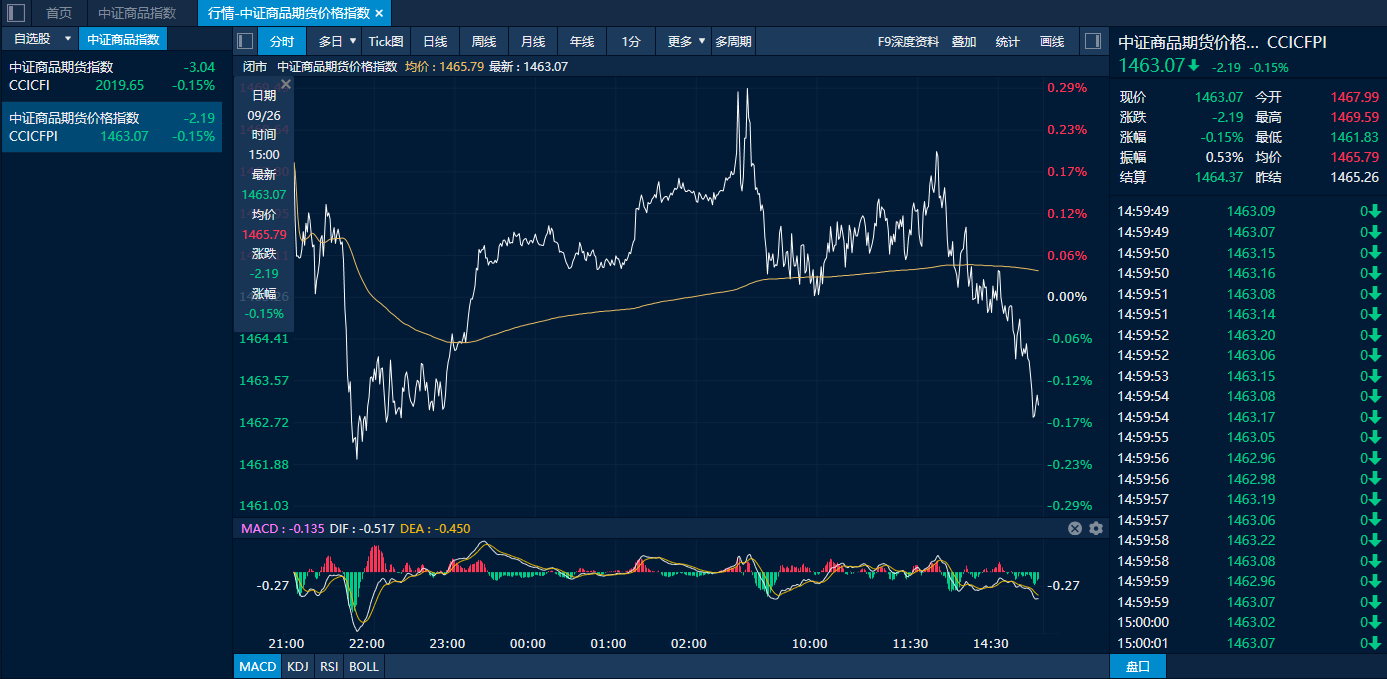This screenshot has height=679, width=1387.
Task: Switch indicator to KDJ
Action: [x=297, y=666]
